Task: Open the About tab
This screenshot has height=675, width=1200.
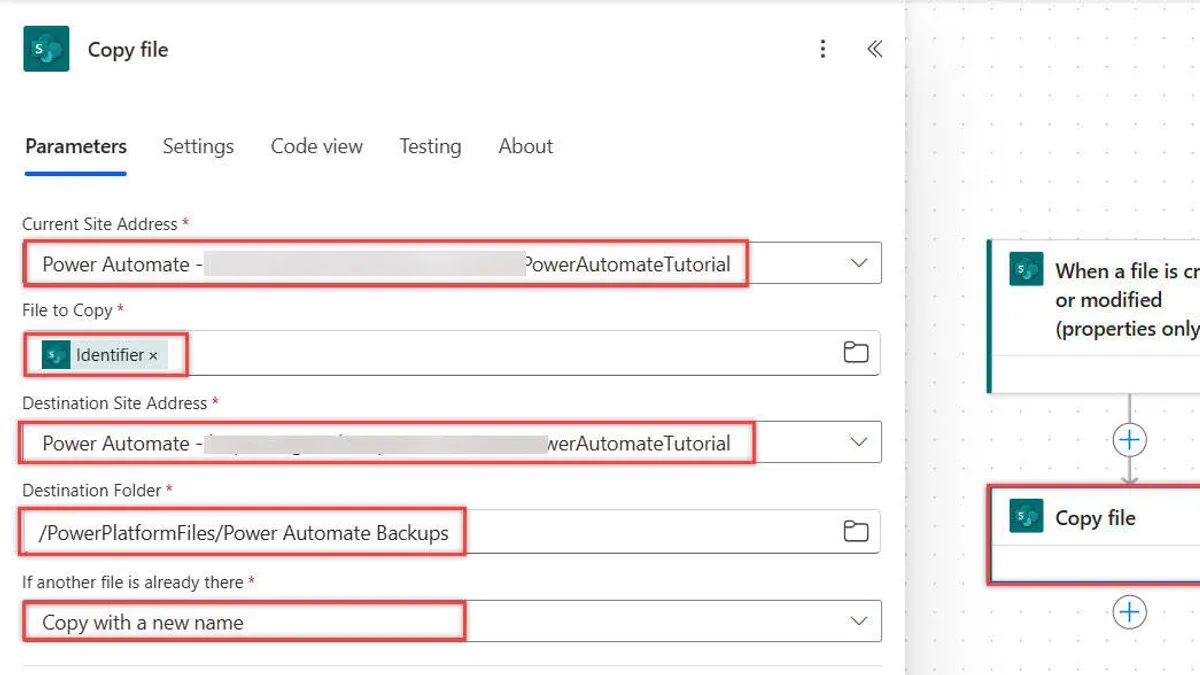Action: click(526, 146)
